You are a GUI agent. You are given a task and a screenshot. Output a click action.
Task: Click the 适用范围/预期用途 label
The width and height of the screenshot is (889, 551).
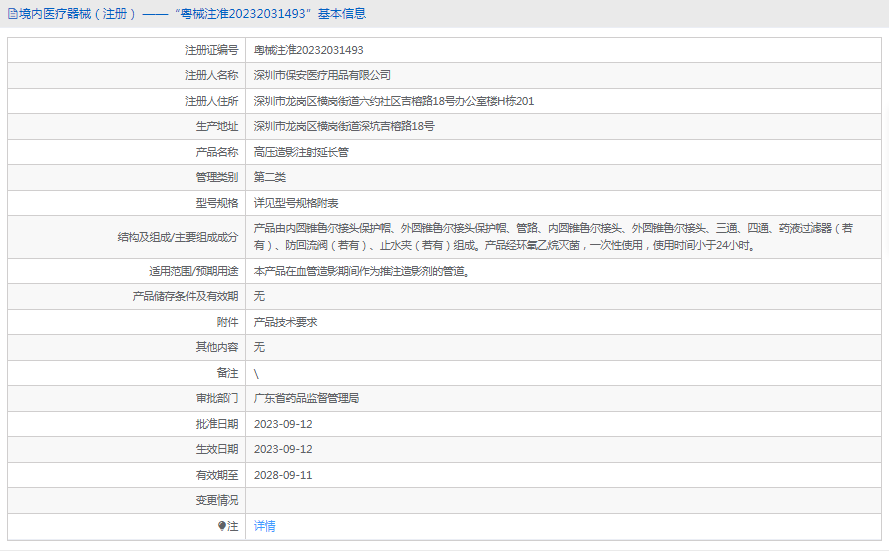(x=194, y=271)
